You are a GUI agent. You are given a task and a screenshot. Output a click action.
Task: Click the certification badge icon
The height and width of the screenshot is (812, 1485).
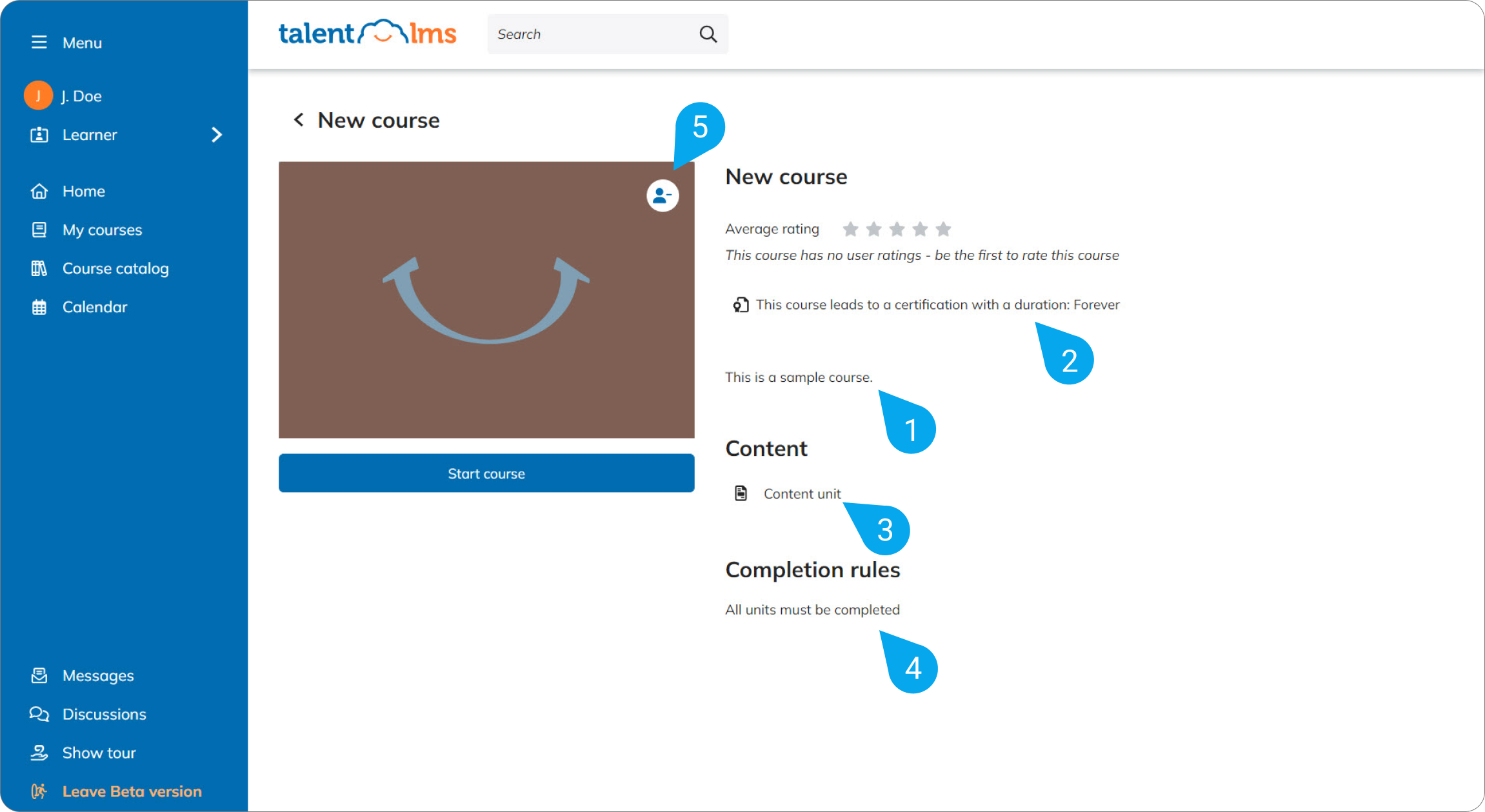point(739,304)
